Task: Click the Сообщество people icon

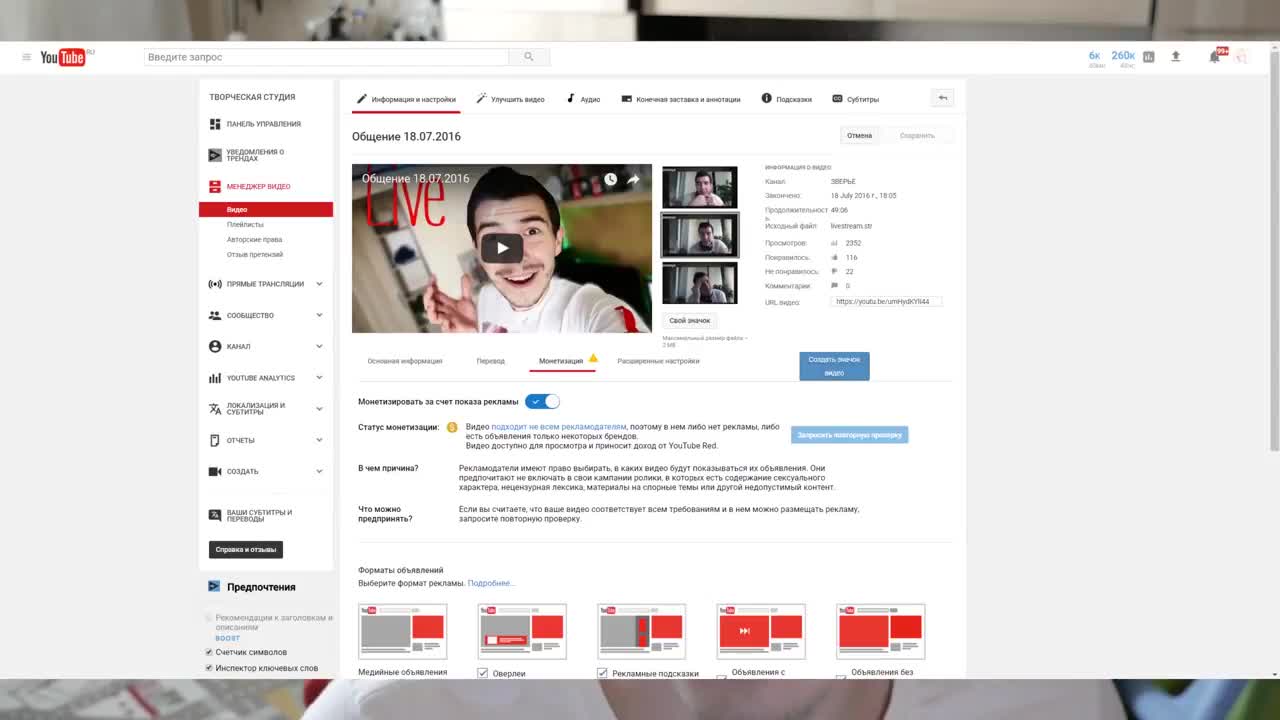Action: click(215, 315)
